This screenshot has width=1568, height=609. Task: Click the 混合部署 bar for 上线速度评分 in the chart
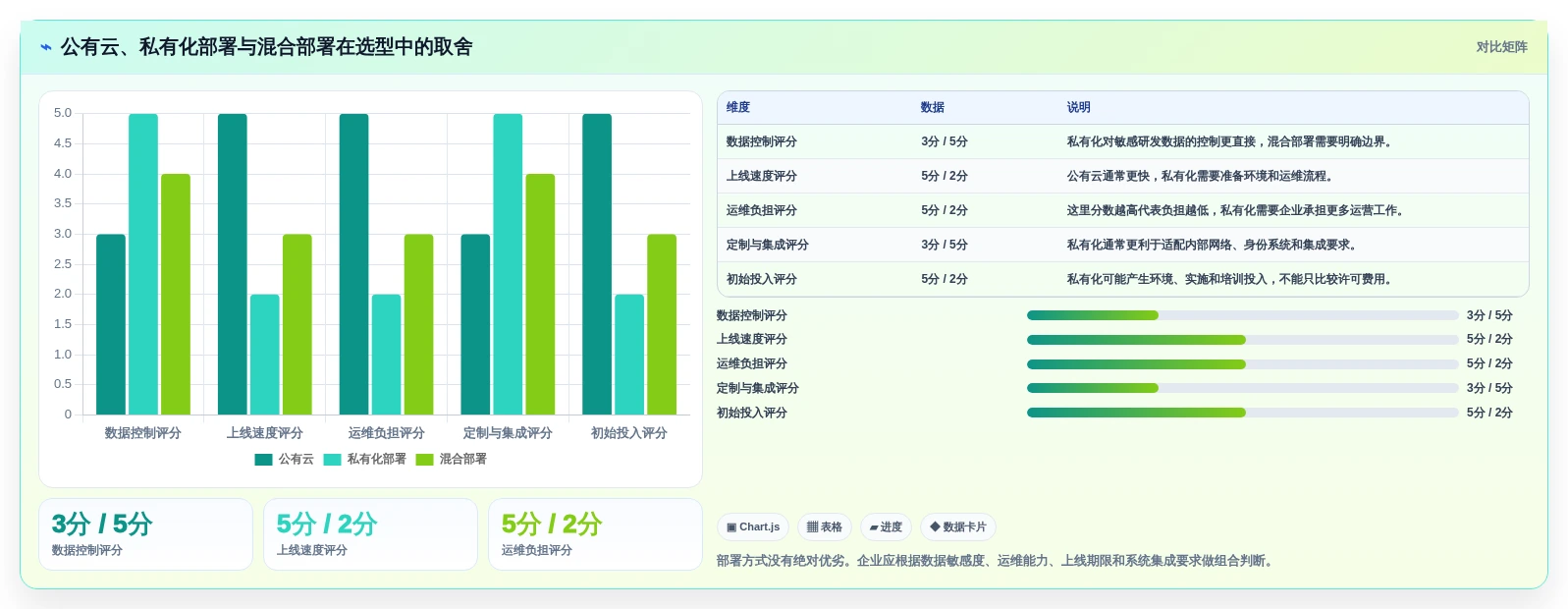pos(297,324)
